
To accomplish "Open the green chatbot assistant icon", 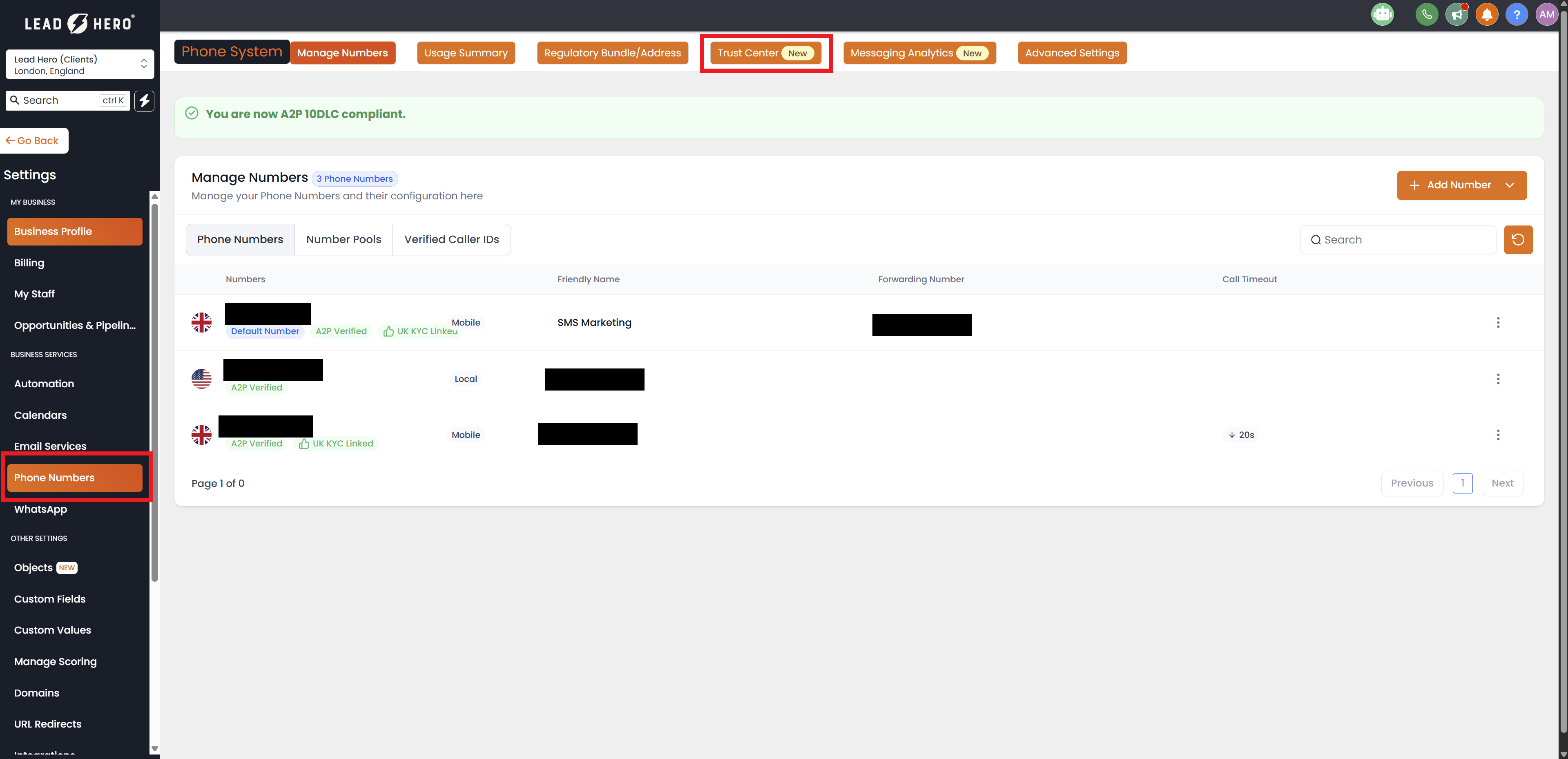I will (x=1382, y=15).
